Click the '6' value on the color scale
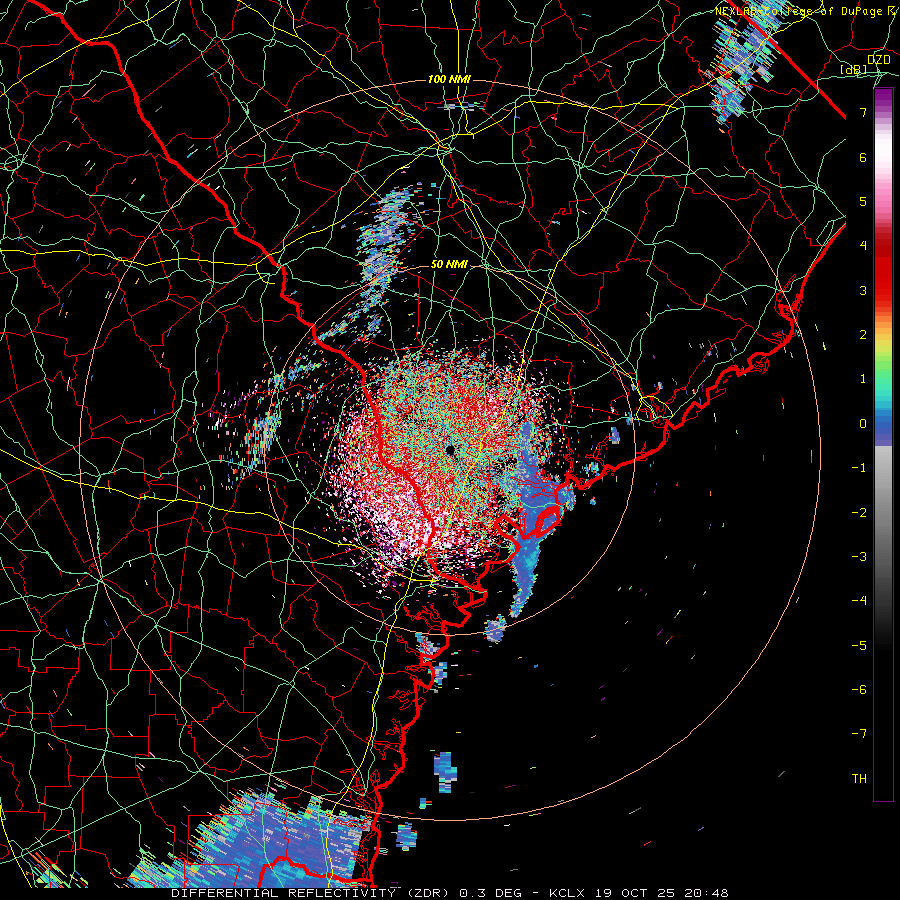 [863, 157]
